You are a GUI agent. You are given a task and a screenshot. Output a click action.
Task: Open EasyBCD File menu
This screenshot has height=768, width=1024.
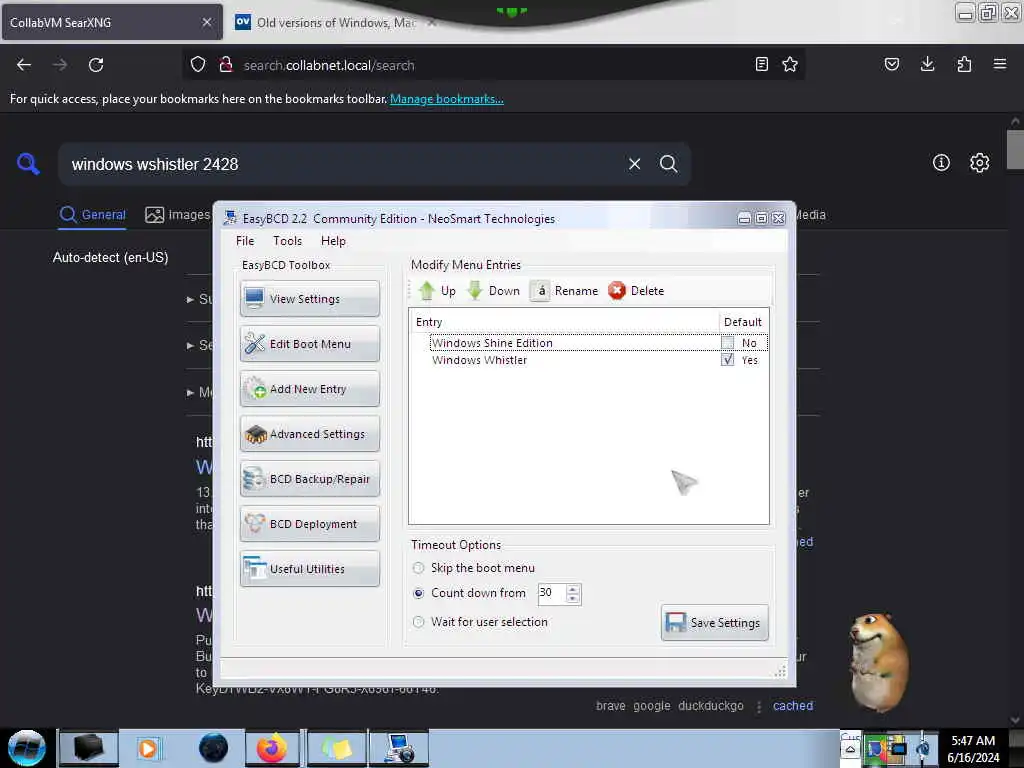coord(245,241)
